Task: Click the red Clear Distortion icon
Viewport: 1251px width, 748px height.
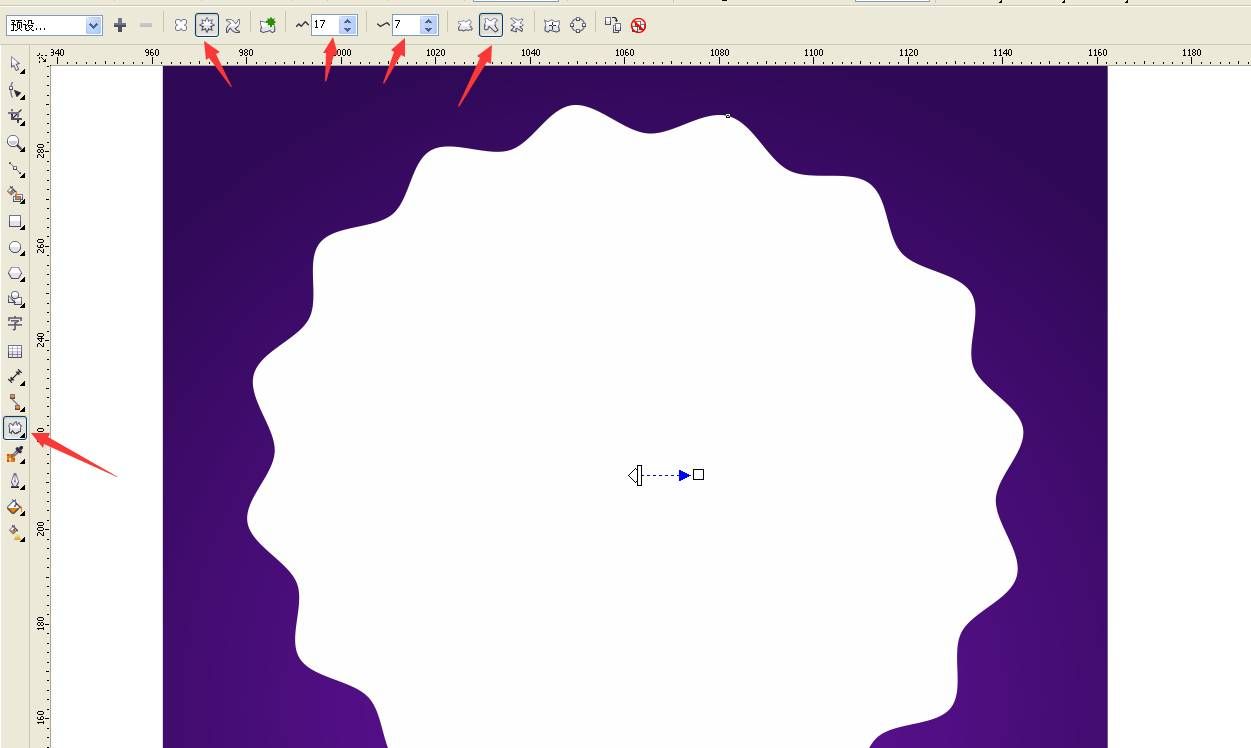Action: click(x=638, y=25)
